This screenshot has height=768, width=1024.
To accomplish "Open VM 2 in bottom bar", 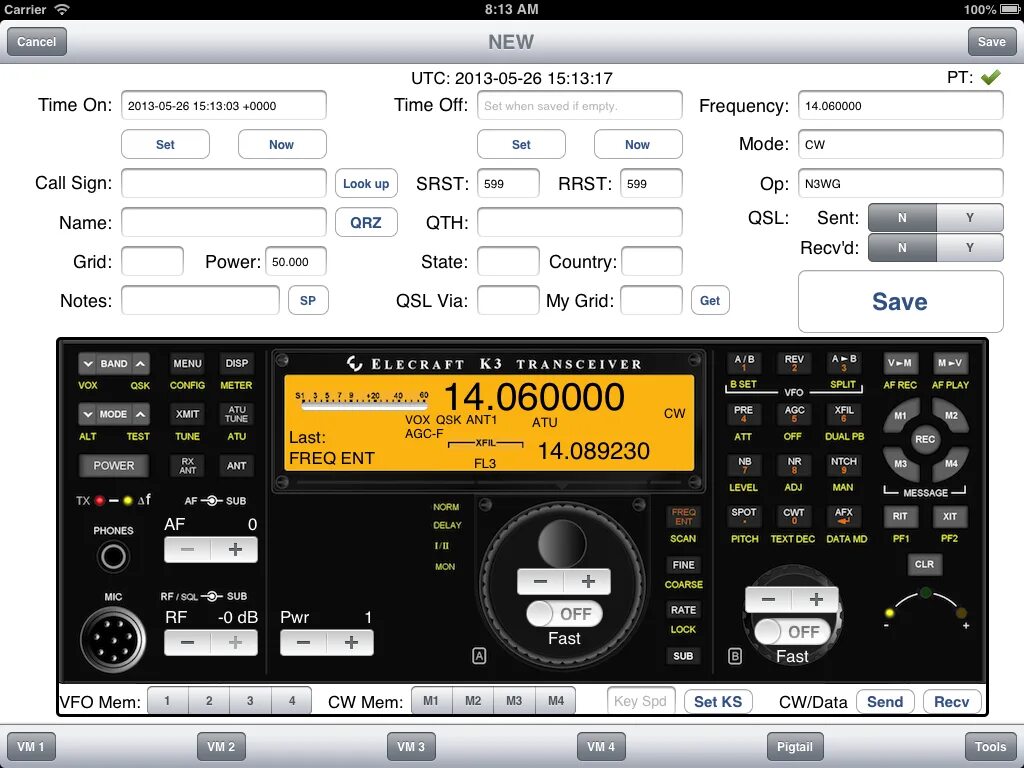I will pos(221,746).
